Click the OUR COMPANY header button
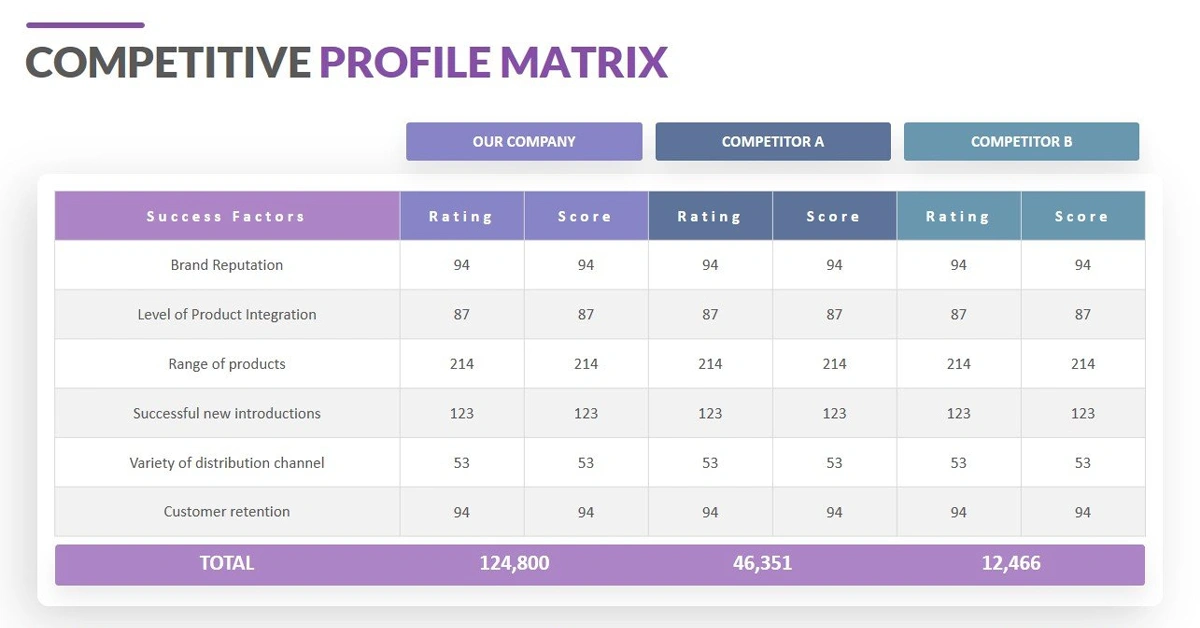 [524, 141]
